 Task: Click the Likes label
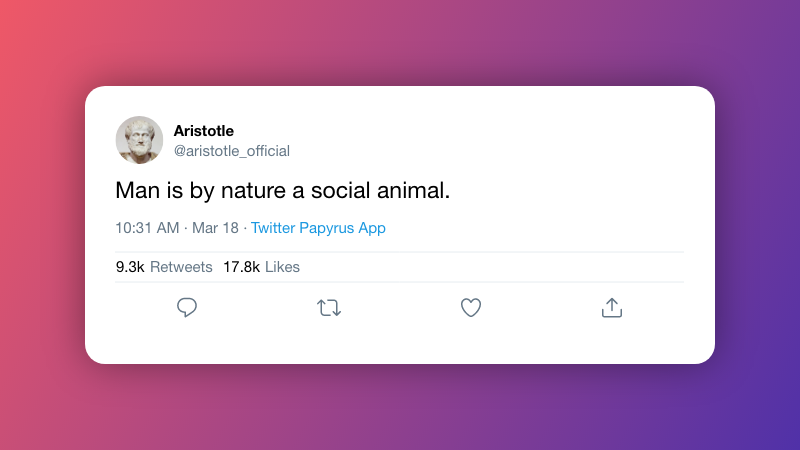click(x=282, y=267)
